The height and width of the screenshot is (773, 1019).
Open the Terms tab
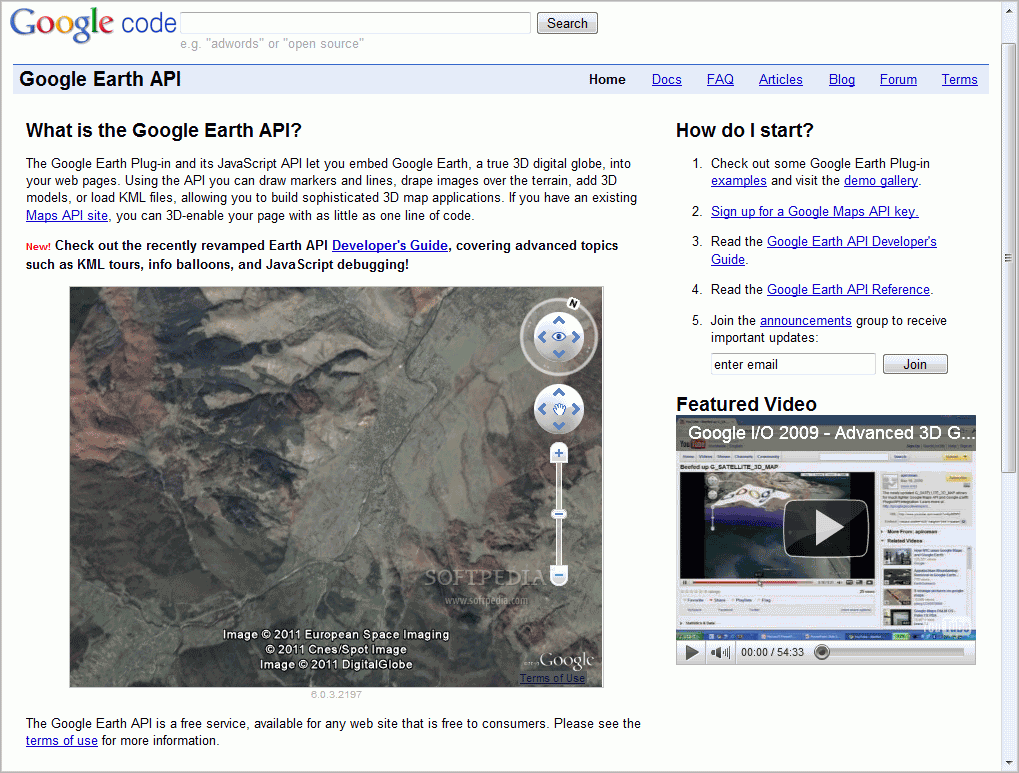pos(959,79)
